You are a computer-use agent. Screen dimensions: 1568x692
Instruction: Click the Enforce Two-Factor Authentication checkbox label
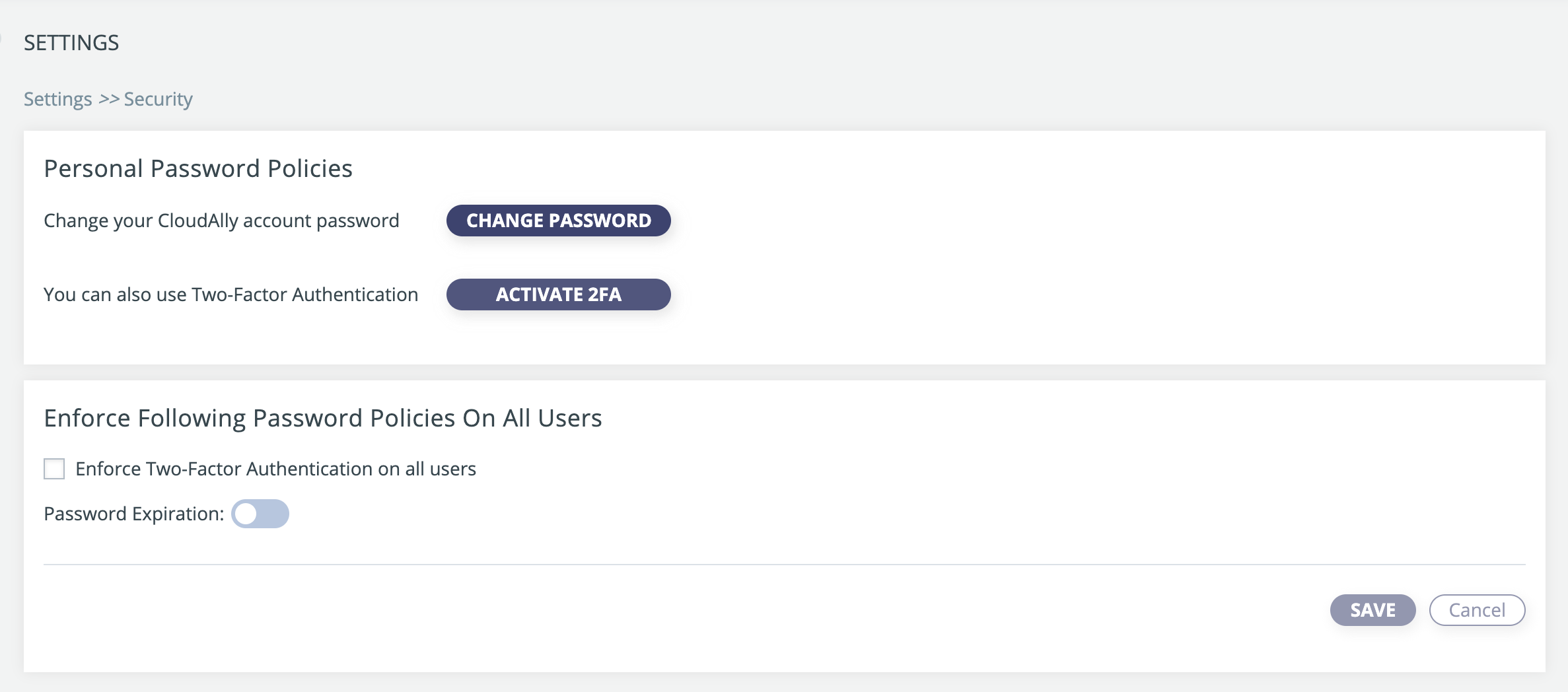tap(275, 469)
